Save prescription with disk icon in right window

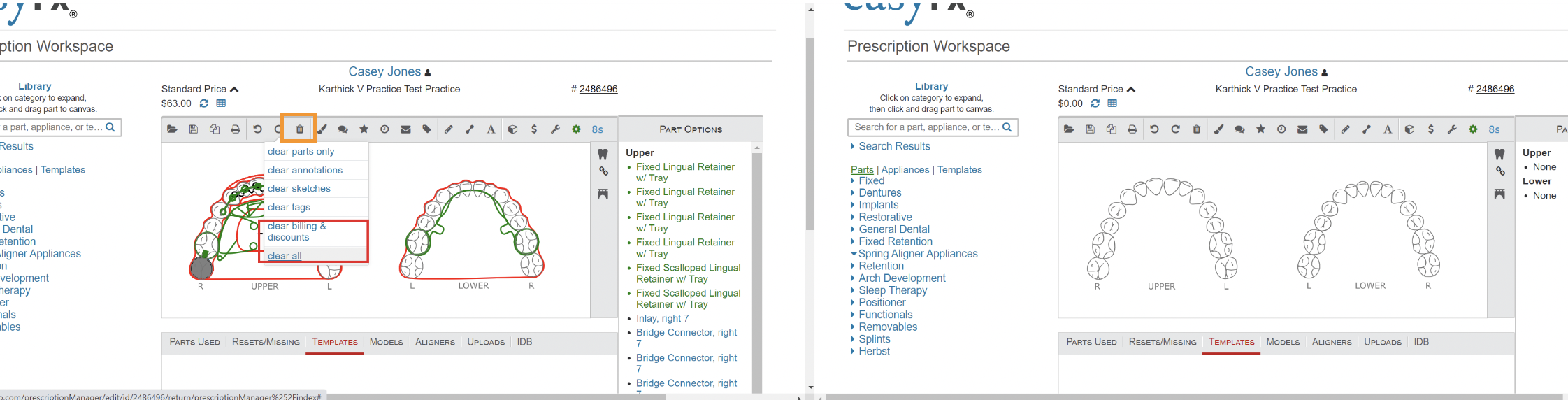tap(1090, 129)
